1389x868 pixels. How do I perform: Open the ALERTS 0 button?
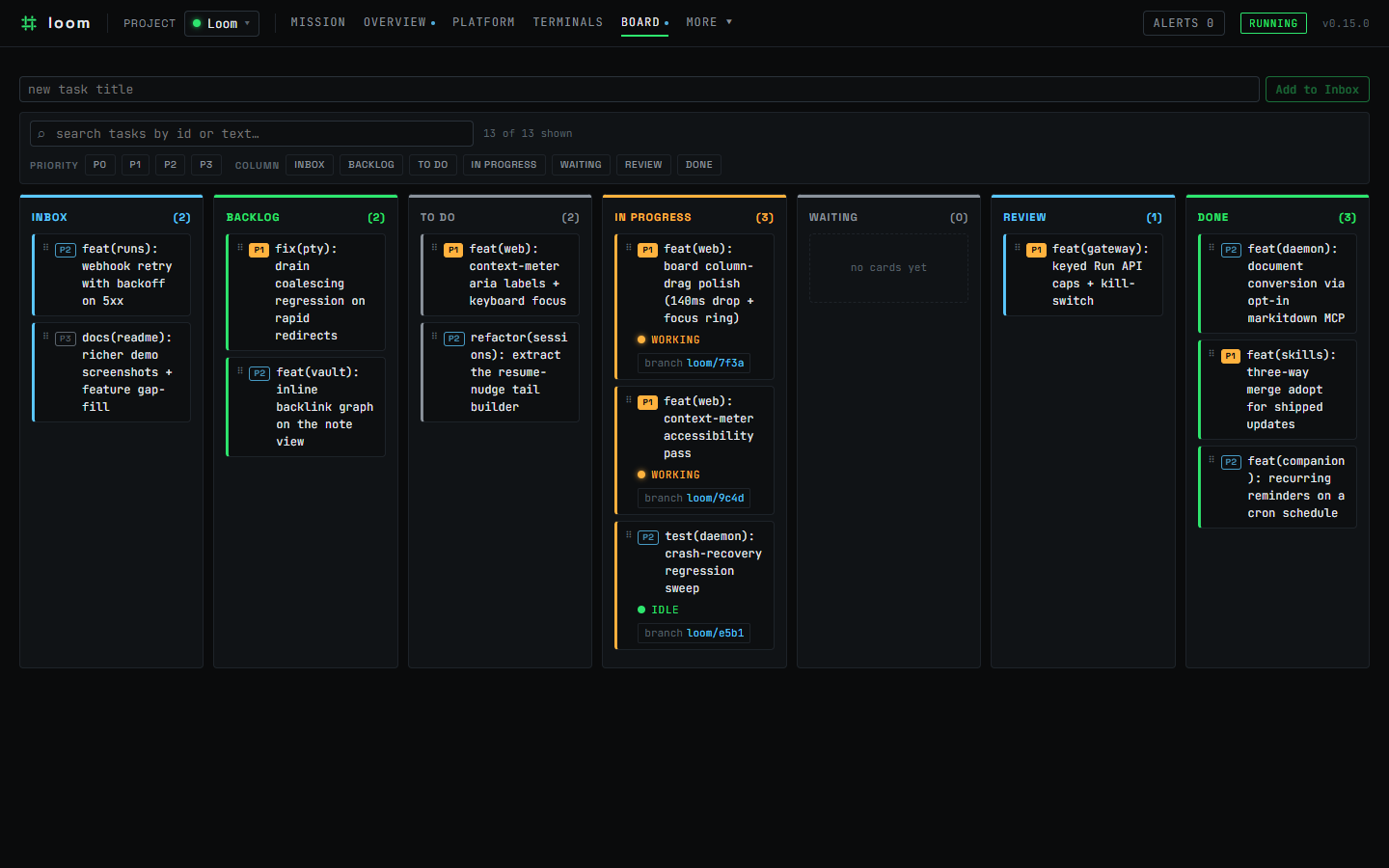pos(1184,23)
